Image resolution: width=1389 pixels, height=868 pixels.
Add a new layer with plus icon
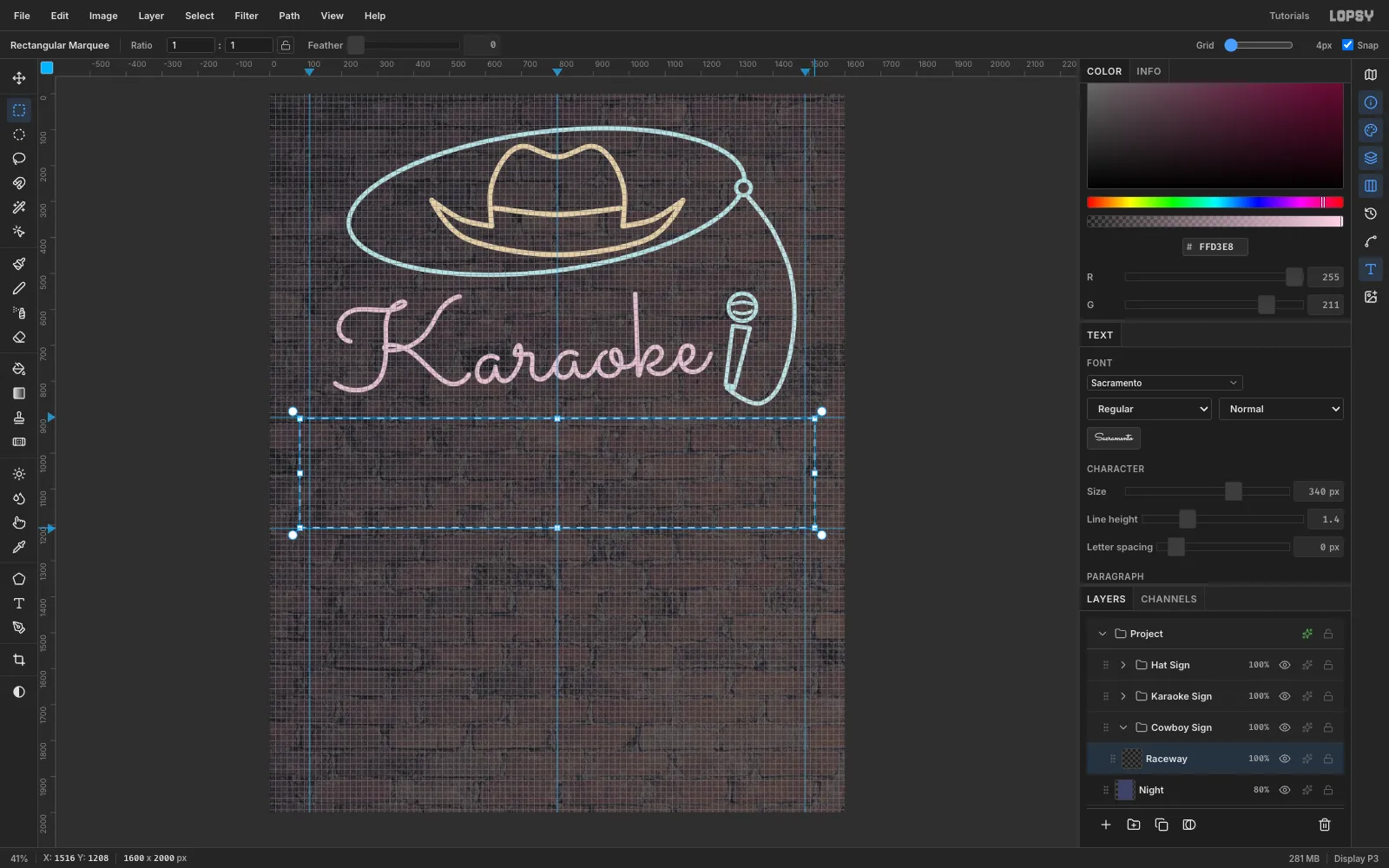point(1106,825)
